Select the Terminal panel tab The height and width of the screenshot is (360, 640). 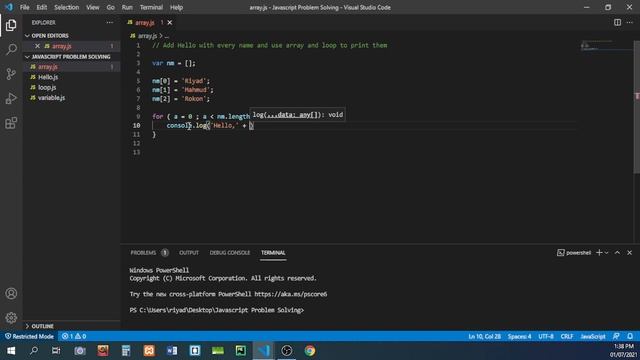(273, 253)
